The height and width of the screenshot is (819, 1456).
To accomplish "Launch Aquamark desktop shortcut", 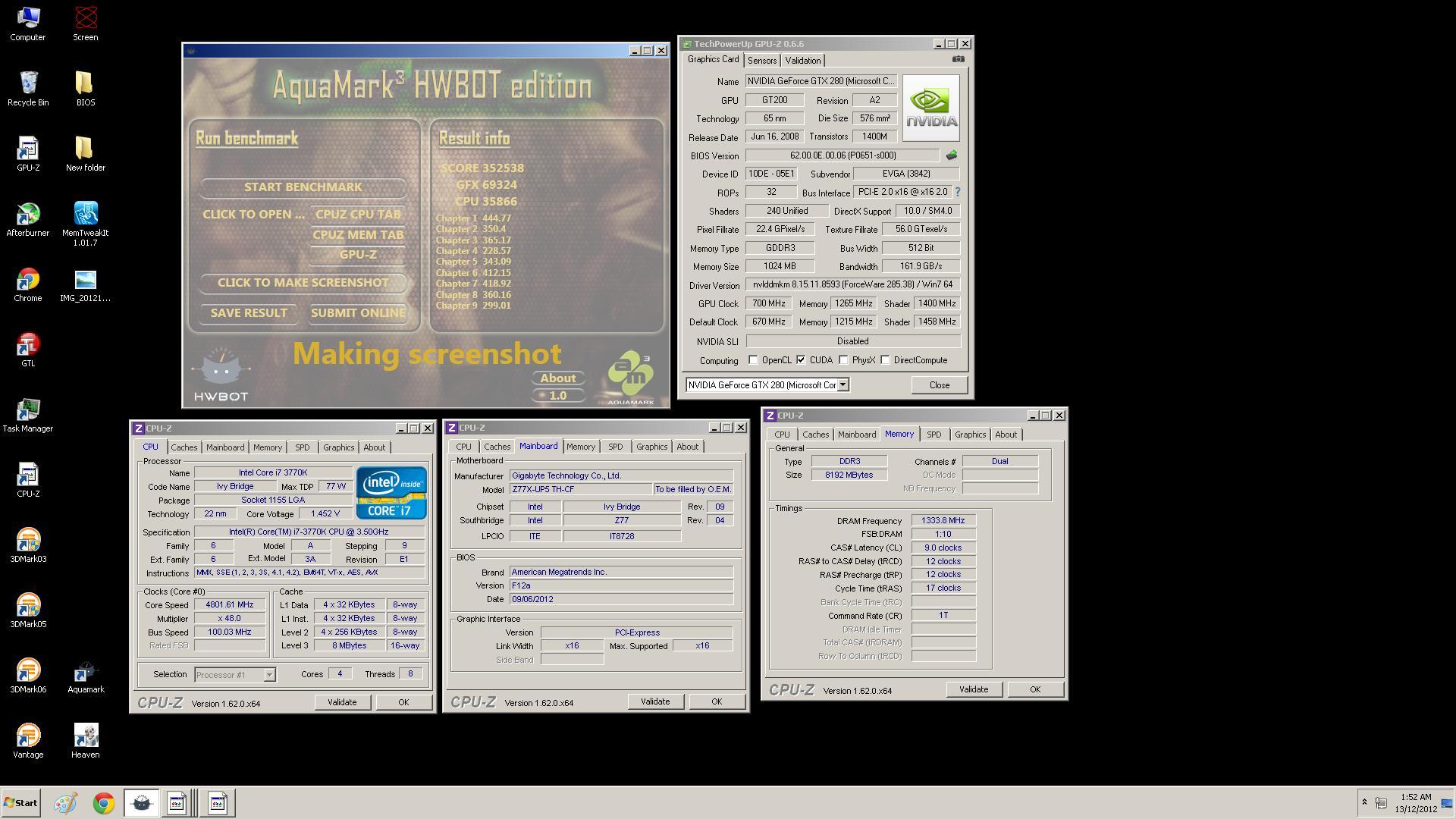I will tap(86, 676).
